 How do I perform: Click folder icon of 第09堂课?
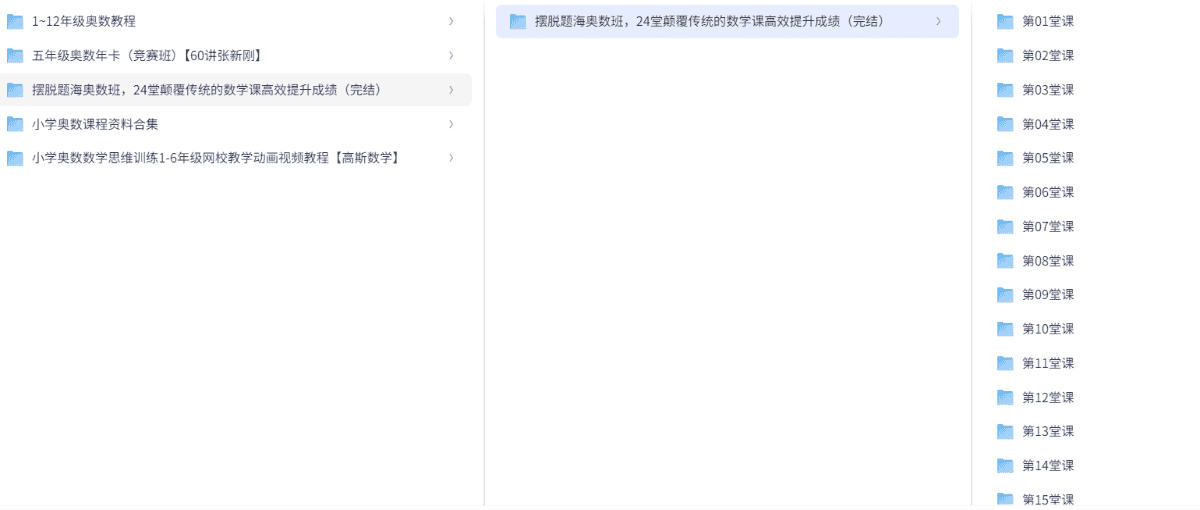click(1005, 295)
